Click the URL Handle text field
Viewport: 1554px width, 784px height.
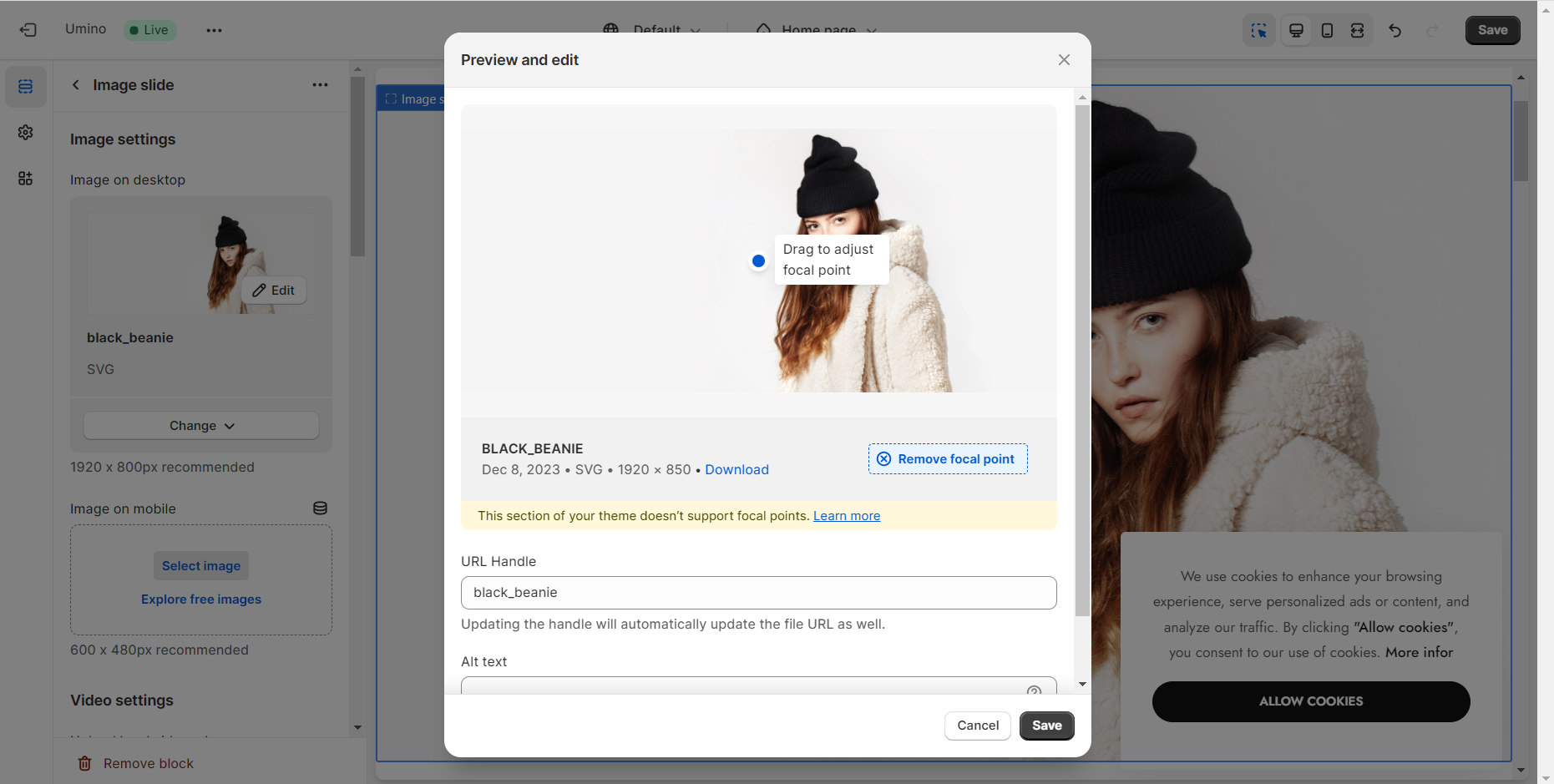pos(758,593)
